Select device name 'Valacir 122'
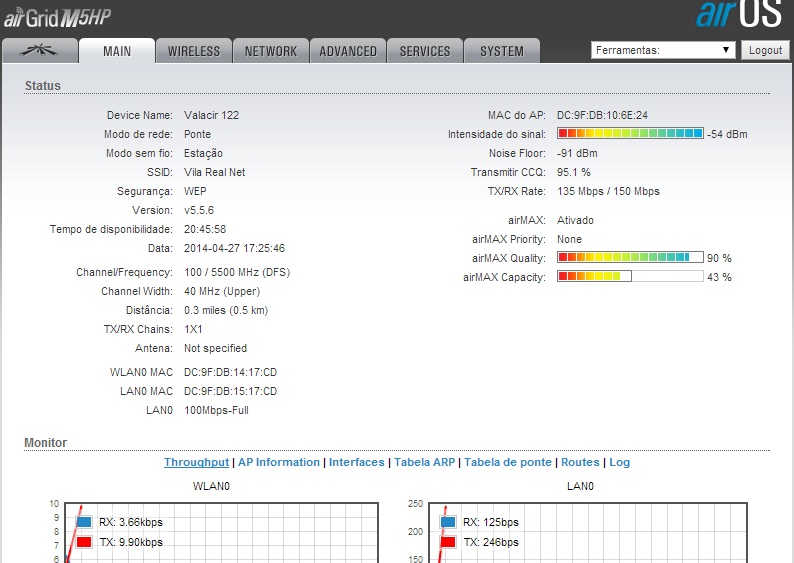This screenshot has height=563, width=794. (211, 115)
